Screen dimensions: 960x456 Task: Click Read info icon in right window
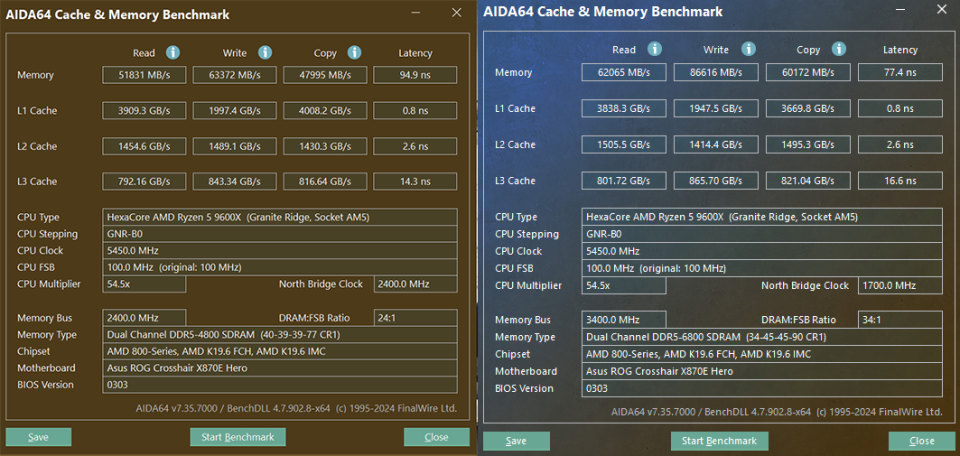pyautogui.click(x=655, y=49)
